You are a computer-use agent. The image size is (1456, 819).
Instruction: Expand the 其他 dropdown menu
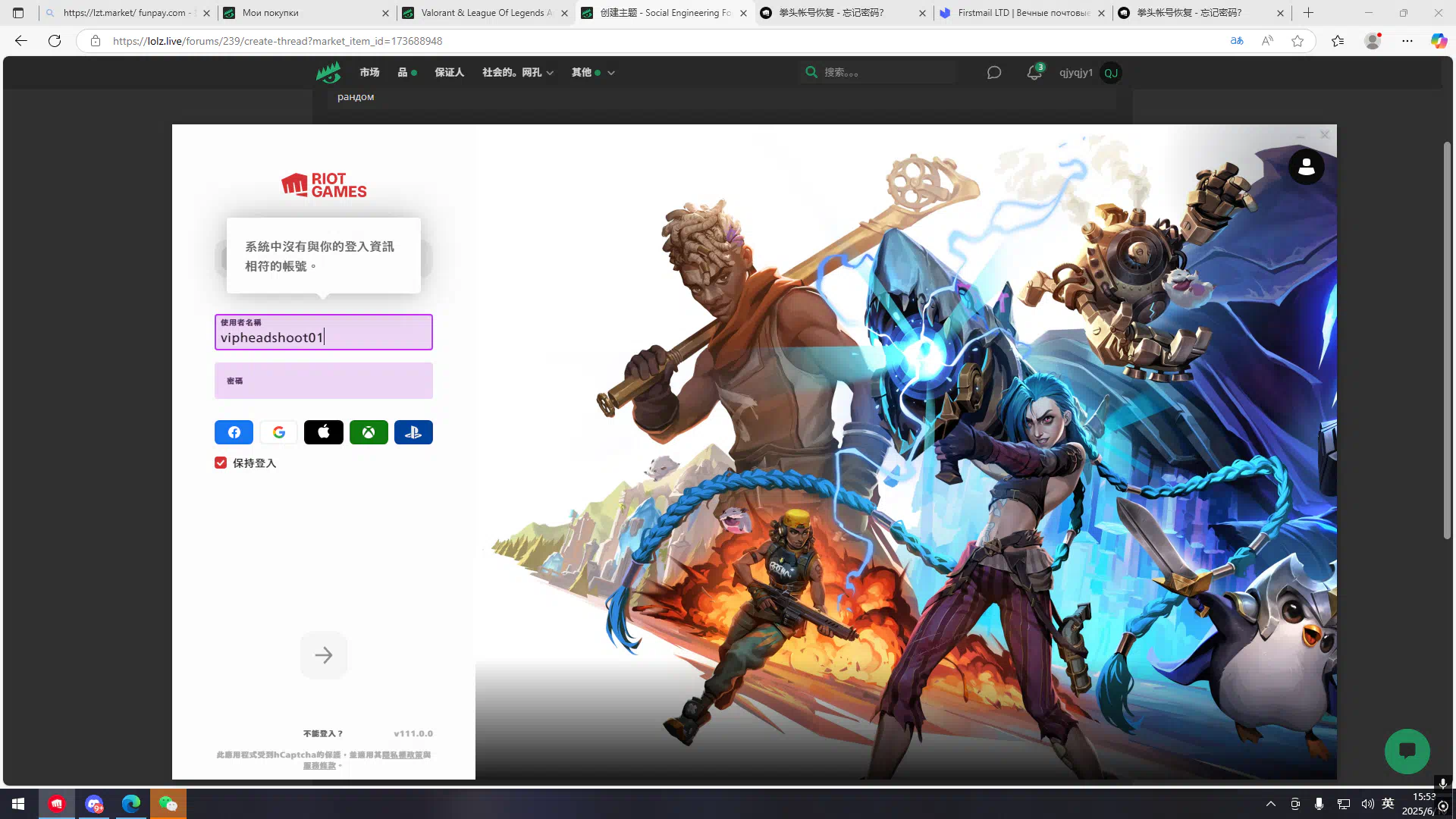593,73
